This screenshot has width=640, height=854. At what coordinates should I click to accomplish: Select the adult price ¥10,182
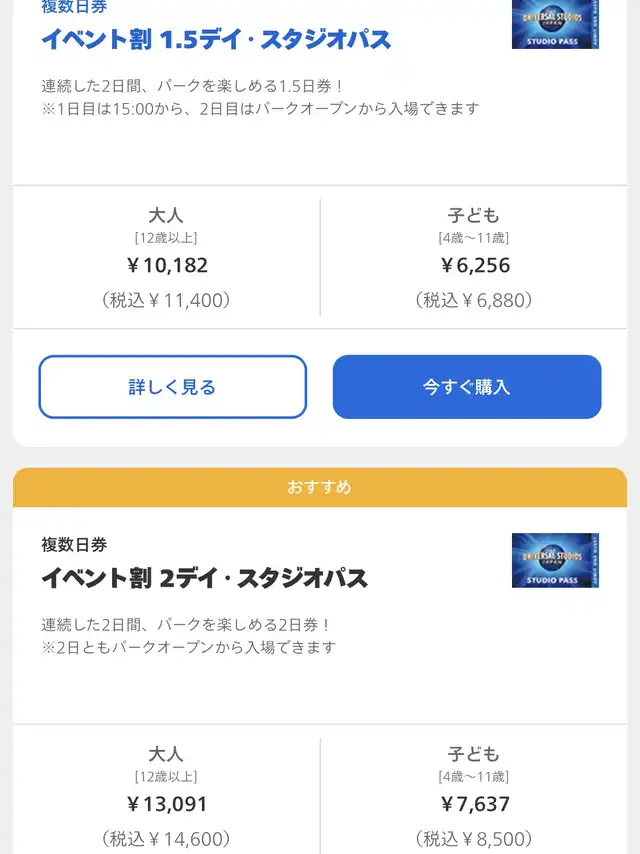point(167,266)
